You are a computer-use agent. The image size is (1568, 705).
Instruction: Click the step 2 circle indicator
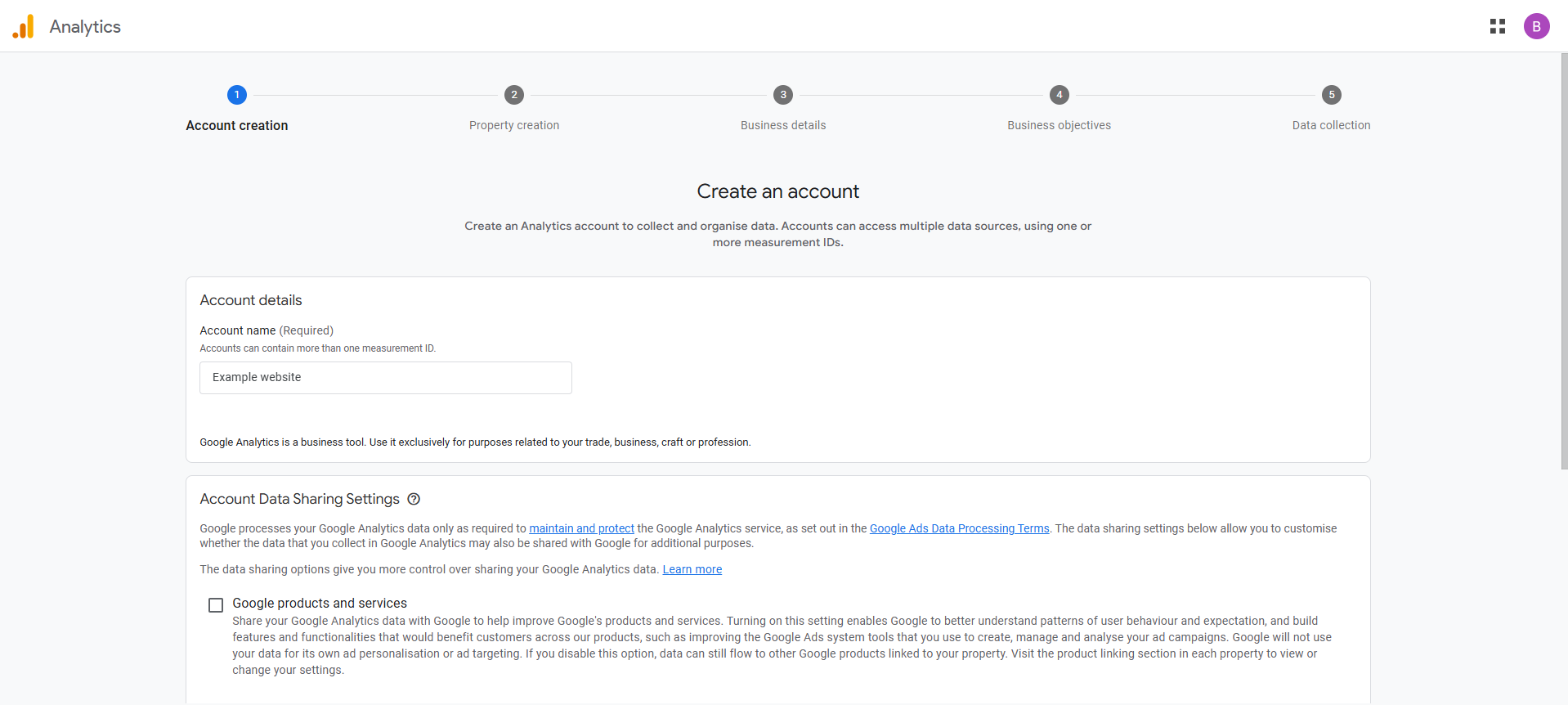coord(514,95)
